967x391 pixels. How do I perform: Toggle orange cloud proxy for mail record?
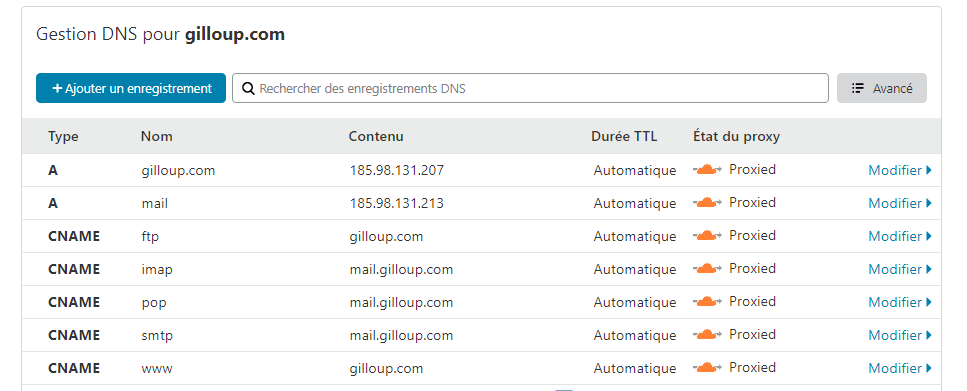707,202
